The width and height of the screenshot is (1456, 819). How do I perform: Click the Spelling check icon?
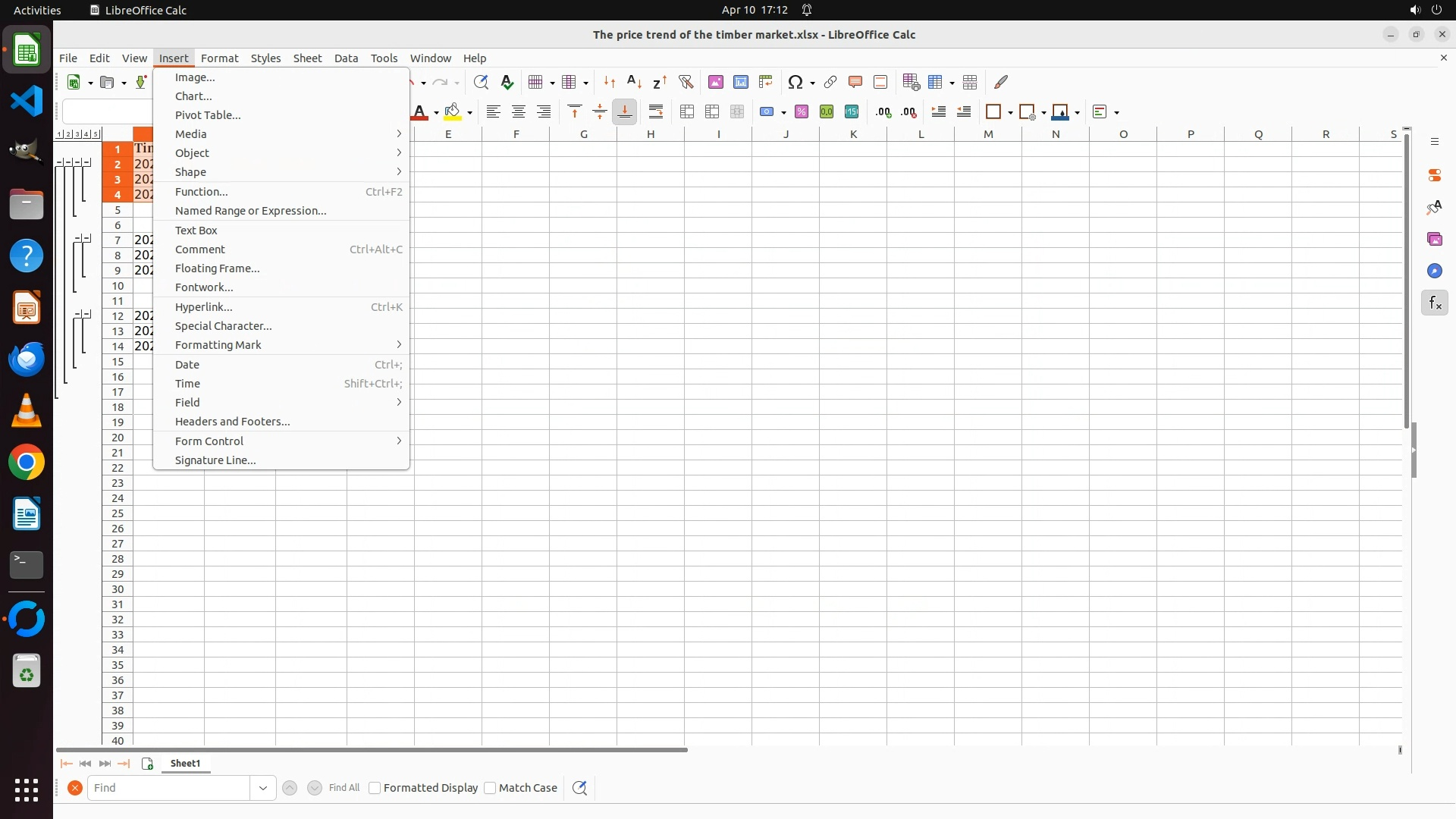507,82
